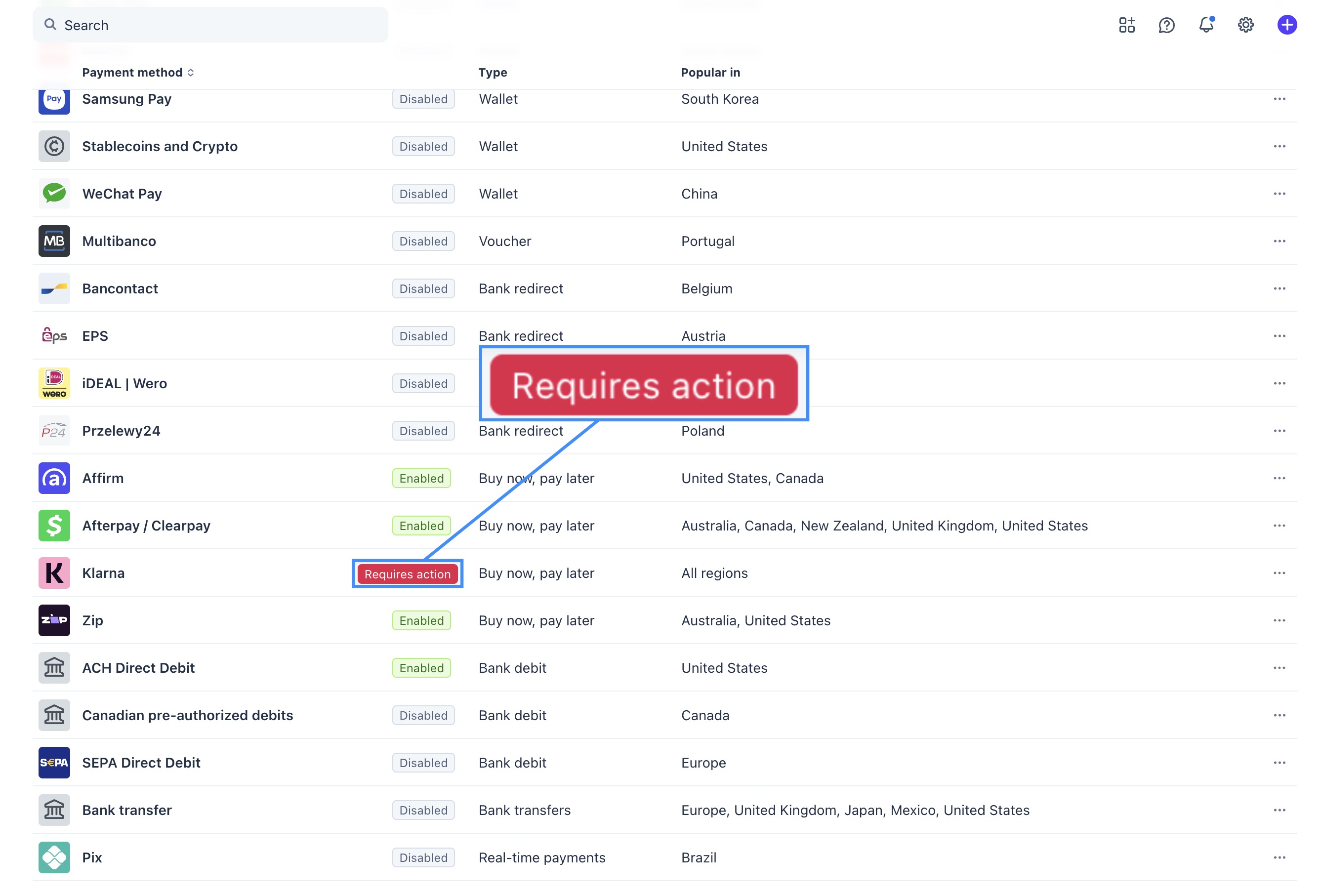This screenshot has width=1321, height=896.
Task: Click in the Search field
Action: click(x=210, y=25)
